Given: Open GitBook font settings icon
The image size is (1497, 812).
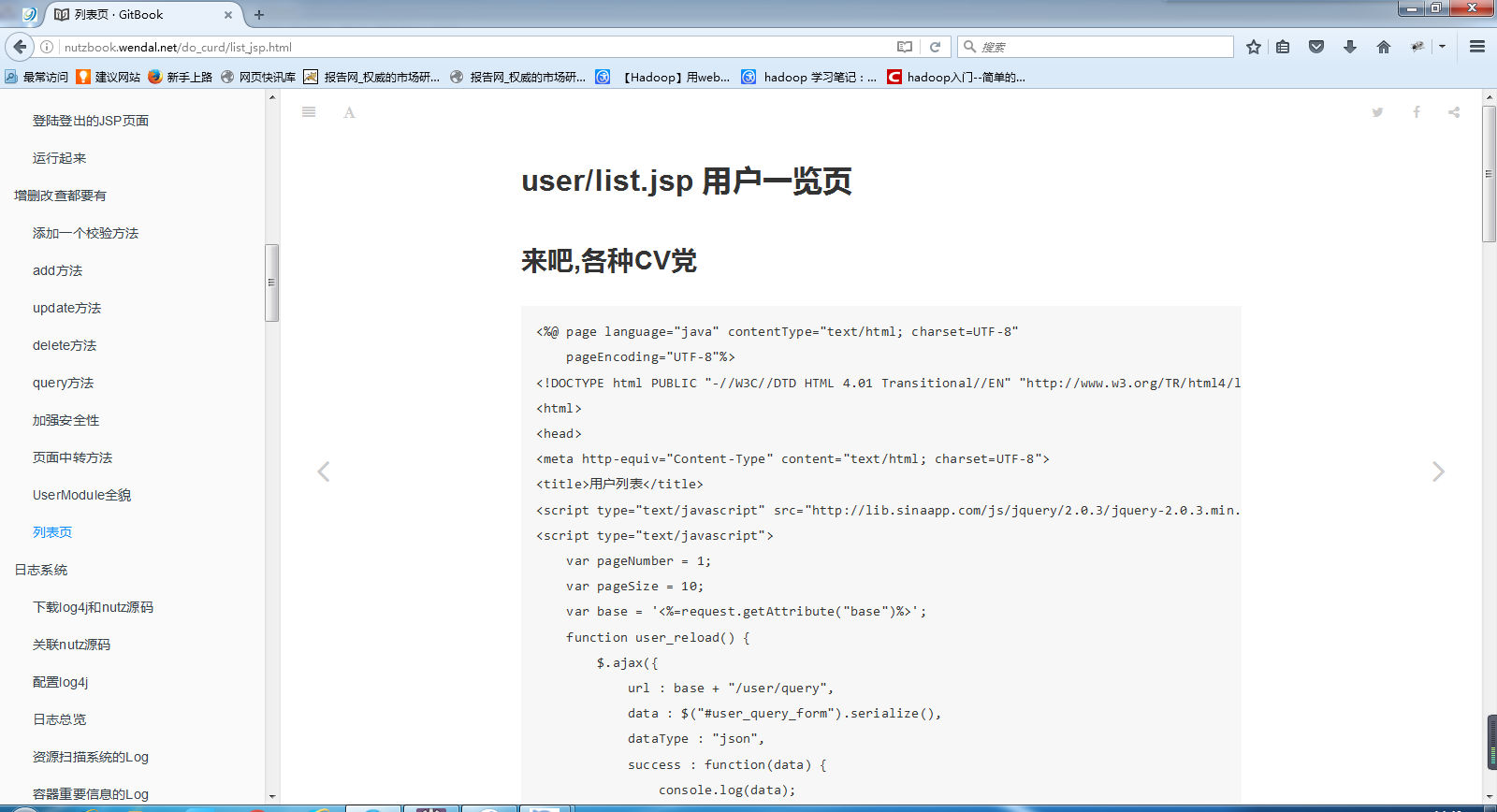Looking at the screenshot, I should (349, 112).
